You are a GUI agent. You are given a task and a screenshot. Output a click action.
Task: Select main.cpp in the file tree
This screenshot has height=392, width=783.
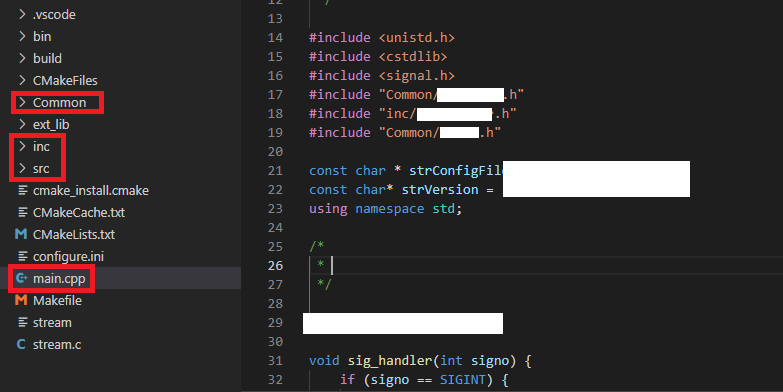(x=59, y=279)
